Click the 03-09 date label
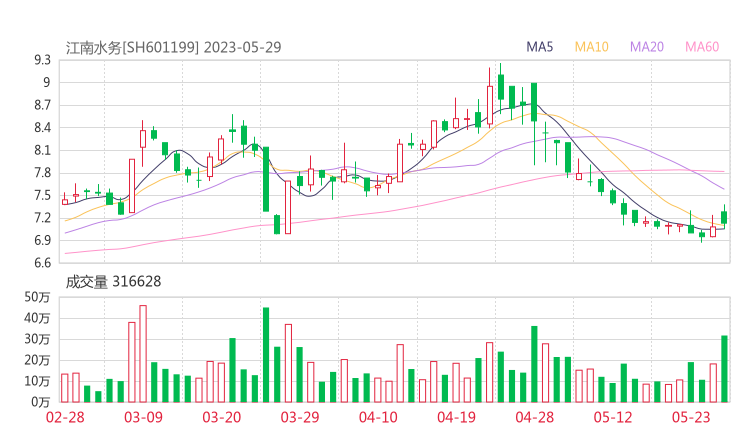 pyautogui.click(x=143, y=417)
